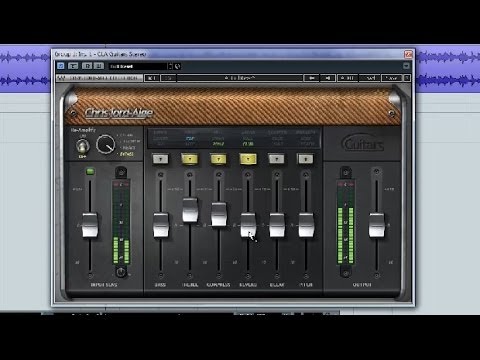Click the previous preset arrow in the WaveSystem toolbar

[312, 78]
